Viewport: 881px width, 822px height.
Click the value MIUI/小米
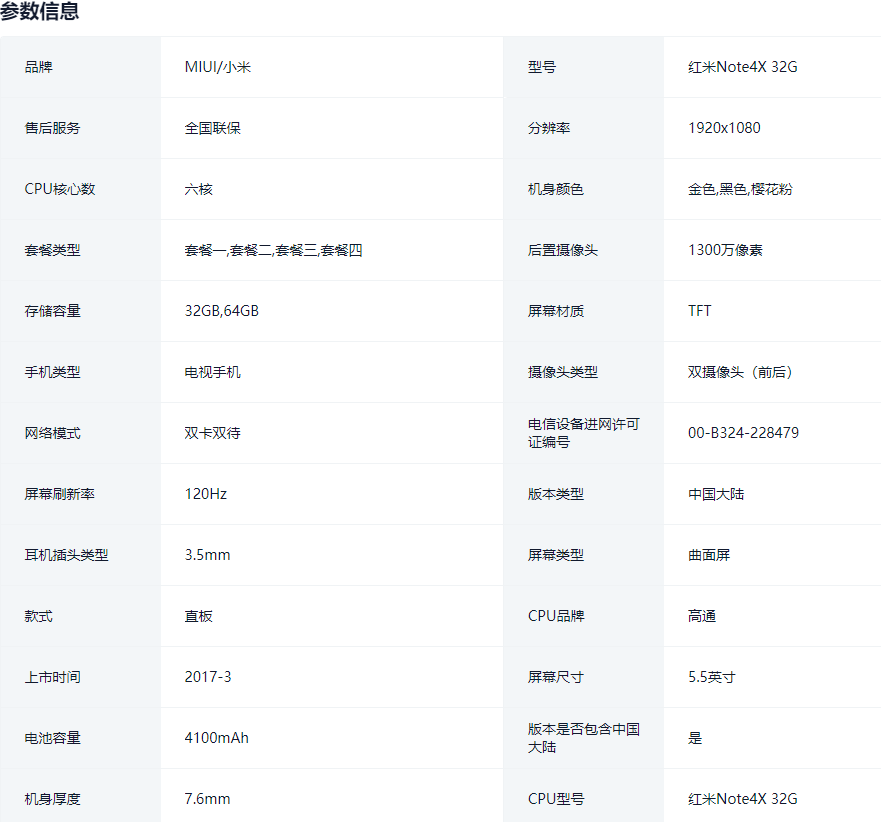[x=217, y=67]
